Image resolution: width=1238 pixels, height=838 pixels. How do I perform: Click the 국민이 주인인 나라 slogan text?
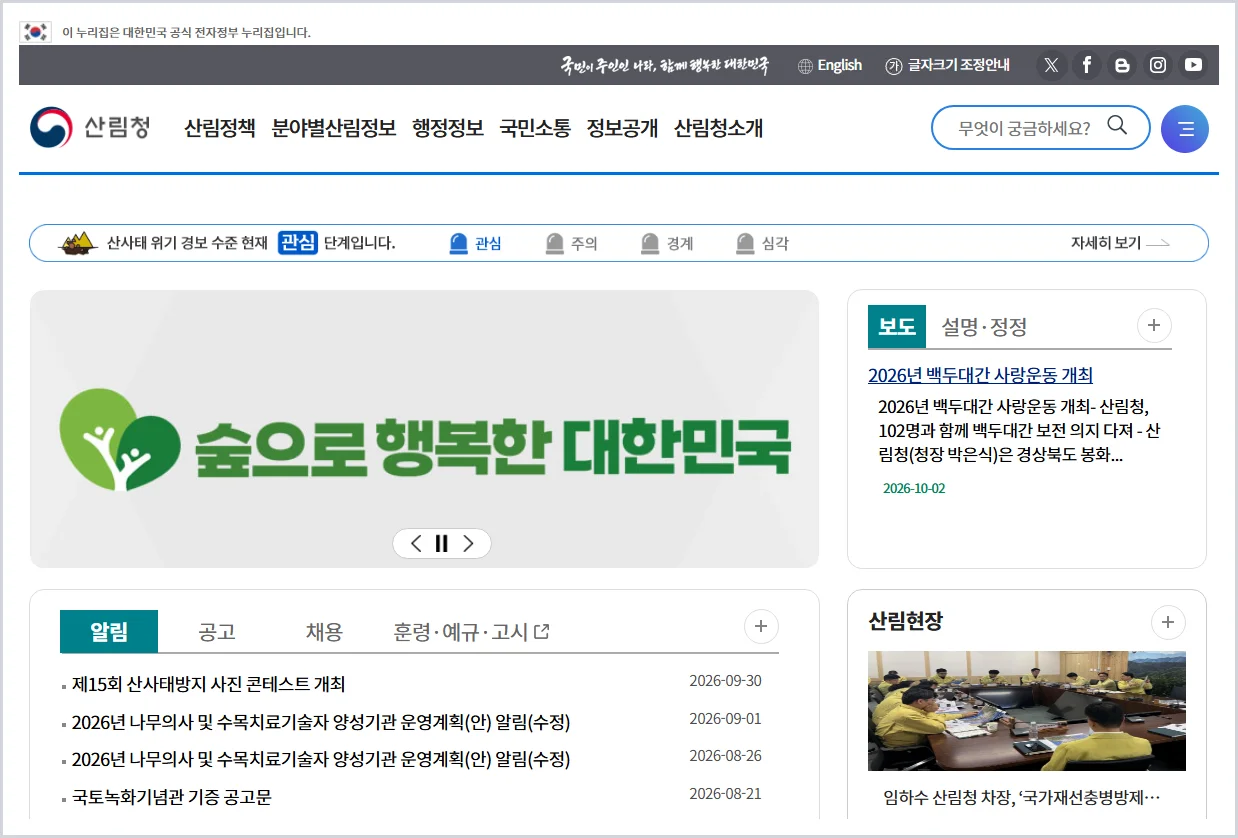tap(665, 66)
